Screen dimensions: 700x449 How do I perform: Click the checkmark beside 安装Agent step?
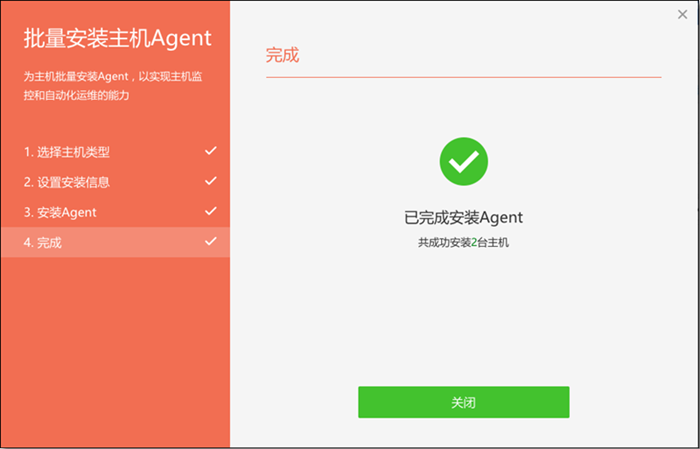click(210, 211)
